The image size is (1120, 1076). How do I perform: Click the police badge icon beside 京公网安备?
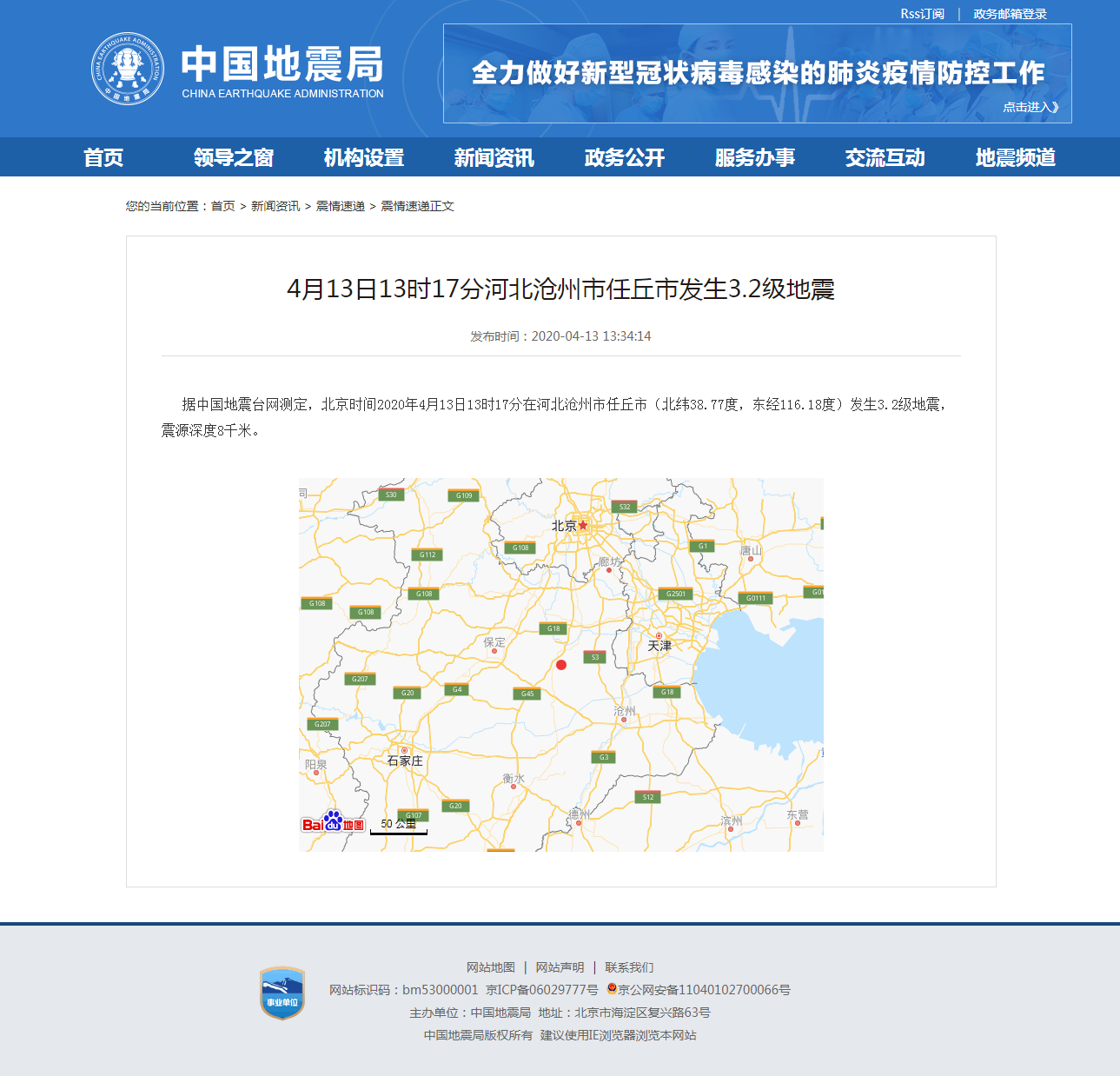click(x=612, y=989)
